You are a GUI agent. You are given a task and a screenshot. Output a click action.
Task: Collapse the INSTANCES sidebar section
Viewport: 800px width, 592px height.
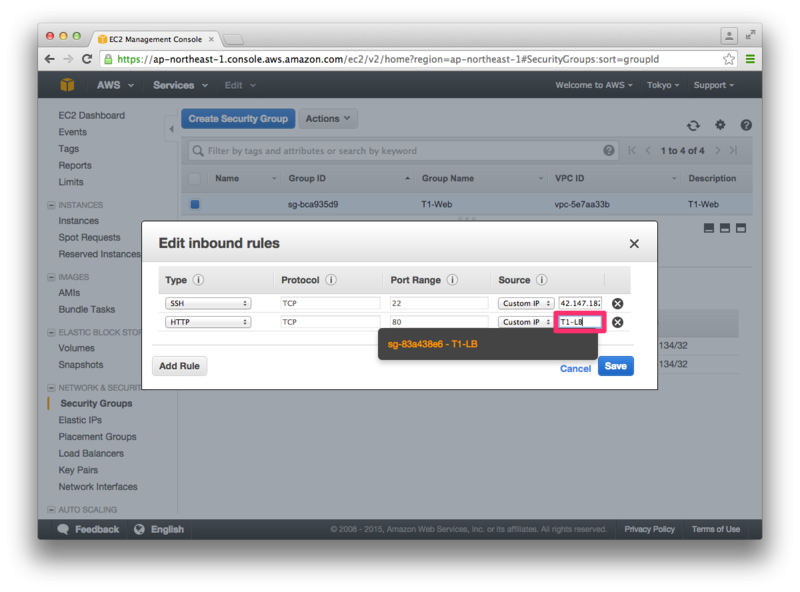pyautogui.click(x=51, y=205)
